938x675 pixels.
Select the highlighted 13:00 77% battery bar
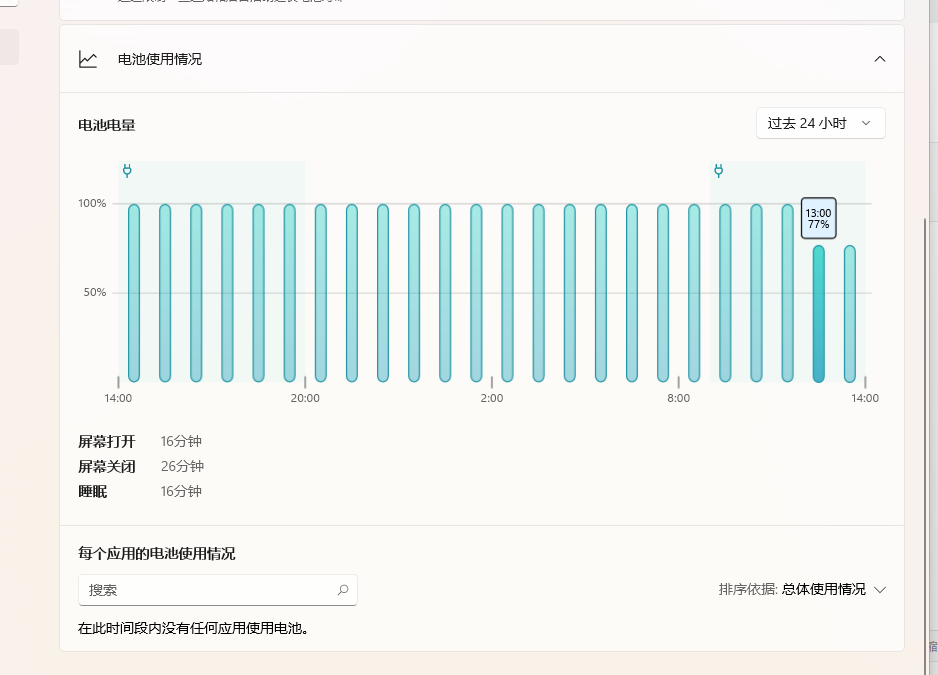click(x=818, y=314)
